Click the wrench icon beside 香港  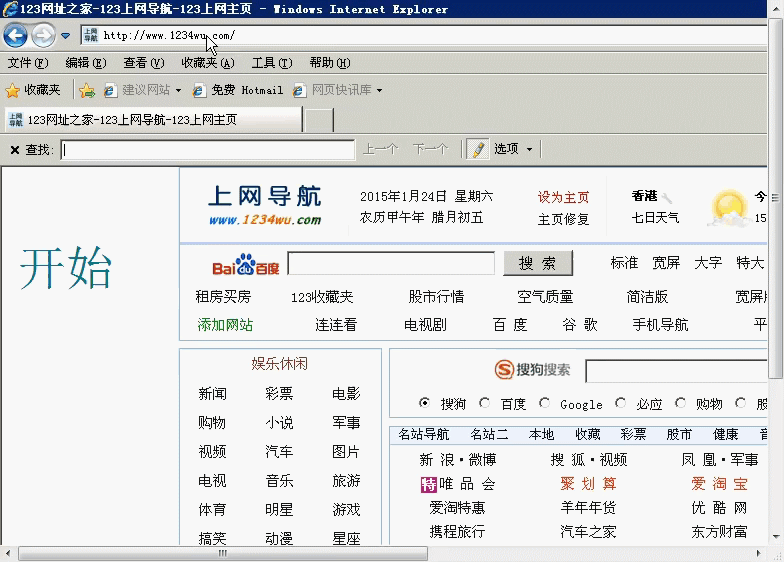(x=666, y=198)
